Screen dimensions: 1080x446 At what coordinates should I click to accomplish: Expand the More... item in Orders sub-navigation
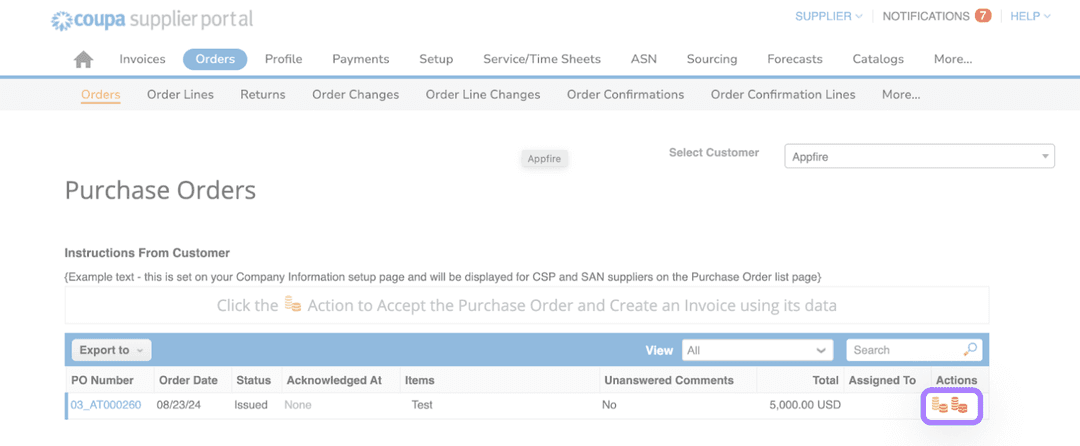click(x=901, y=94)
